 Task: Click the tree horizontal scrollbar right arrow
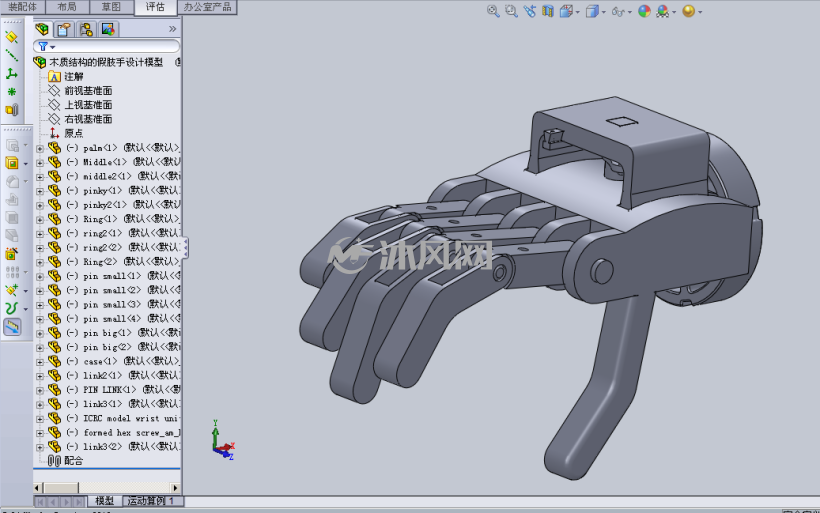[176, 488]
